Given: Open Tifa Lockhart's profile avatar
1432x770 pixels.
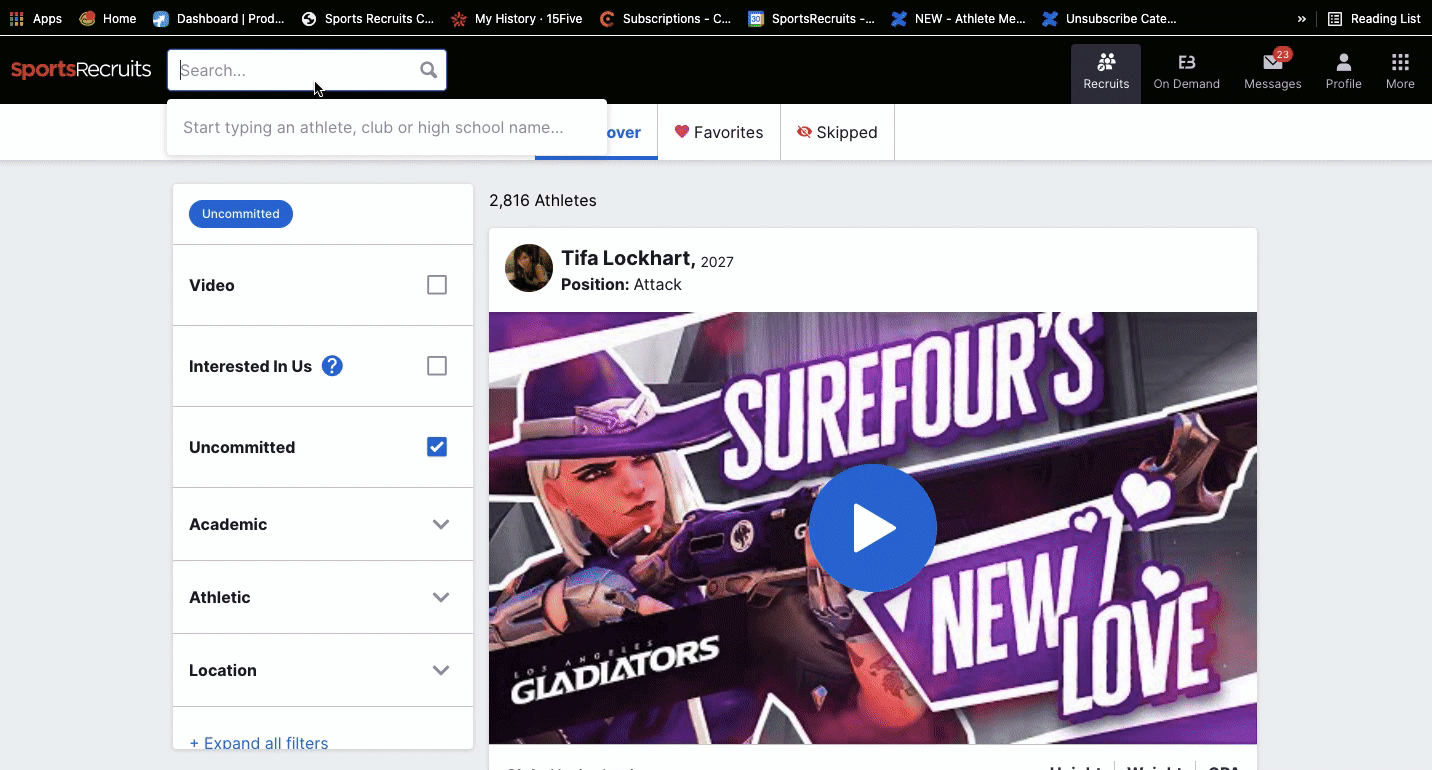Looking at the screenshot, I should pyautogui.click(x=529, y=268).
